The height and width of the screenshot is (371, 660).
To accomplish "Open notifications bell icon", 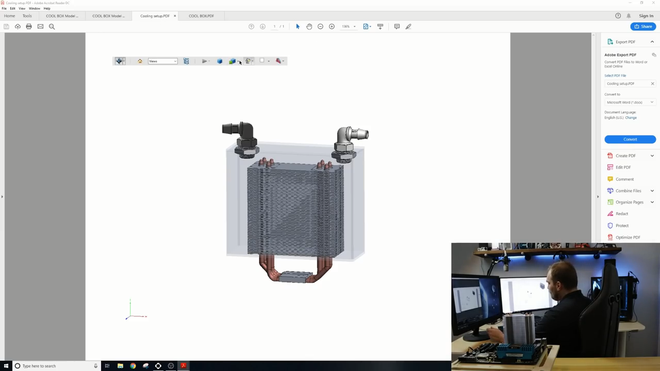I will (628, 16).
